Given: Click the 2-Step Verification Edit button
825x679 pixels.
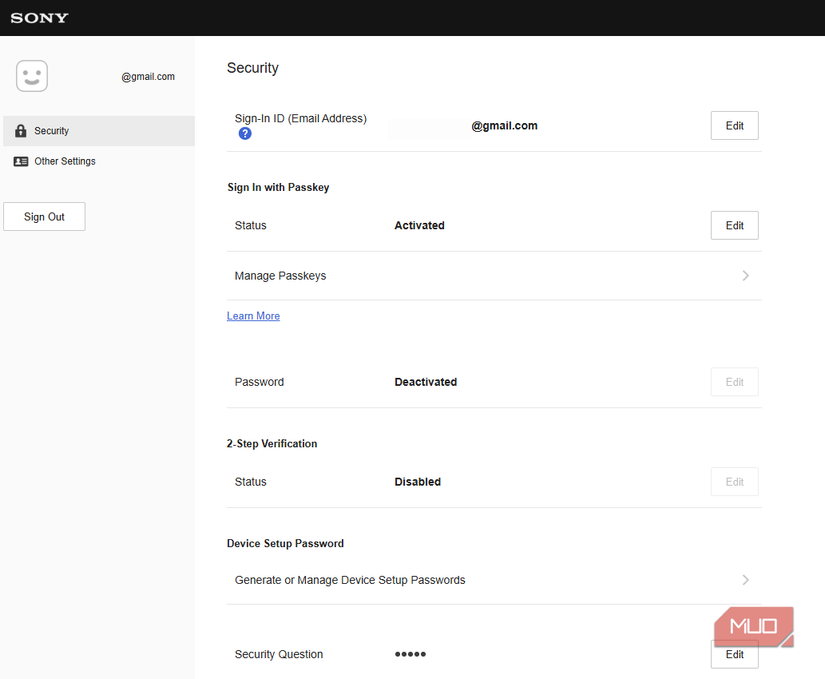Looking at the screenshot, I should click(734, 481).
